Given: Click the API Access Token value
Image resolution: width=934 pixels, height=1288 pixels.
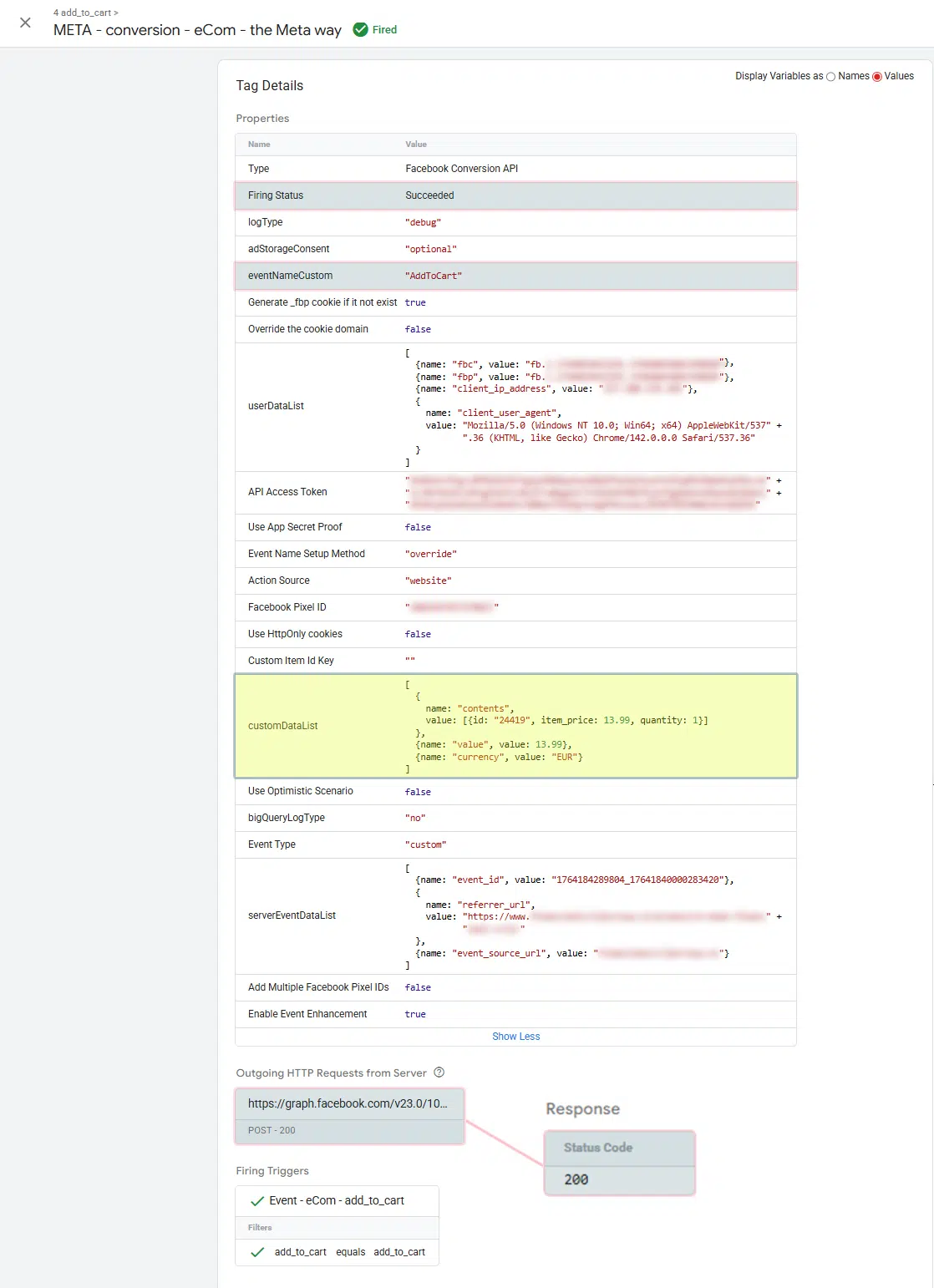Looking at the screenshot, I should click(585, 492).
